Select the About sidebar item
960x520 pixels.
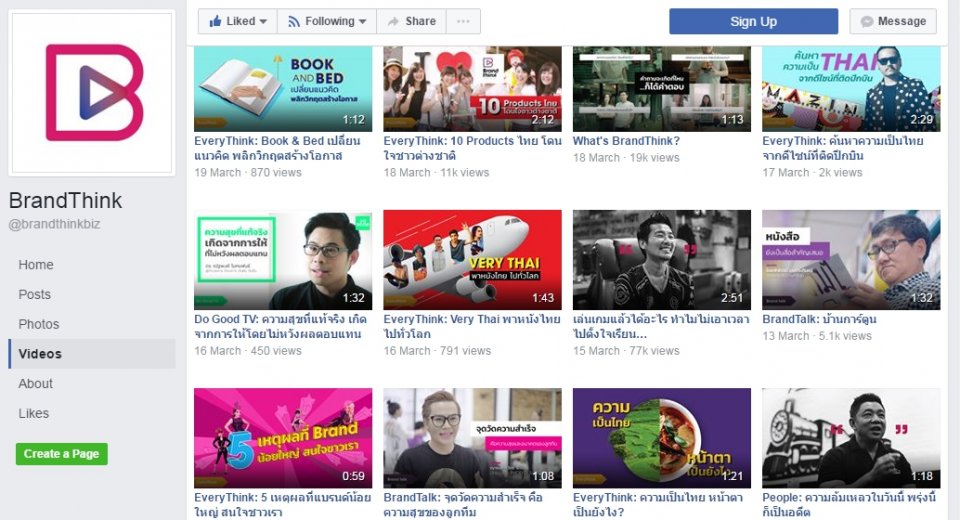[35, 384]
